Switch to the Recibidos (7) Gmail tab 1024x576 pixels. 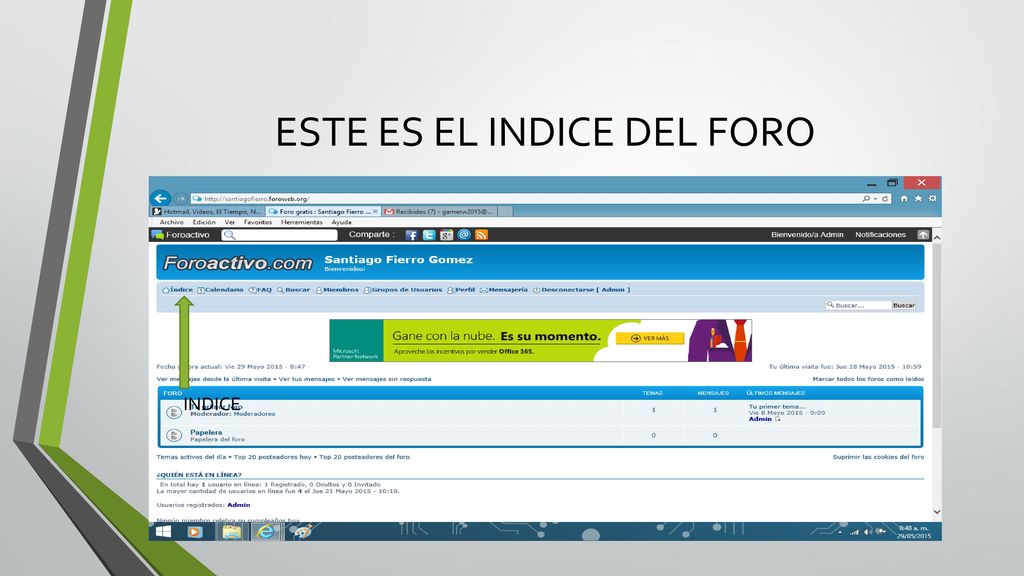[x=440, y=212]
